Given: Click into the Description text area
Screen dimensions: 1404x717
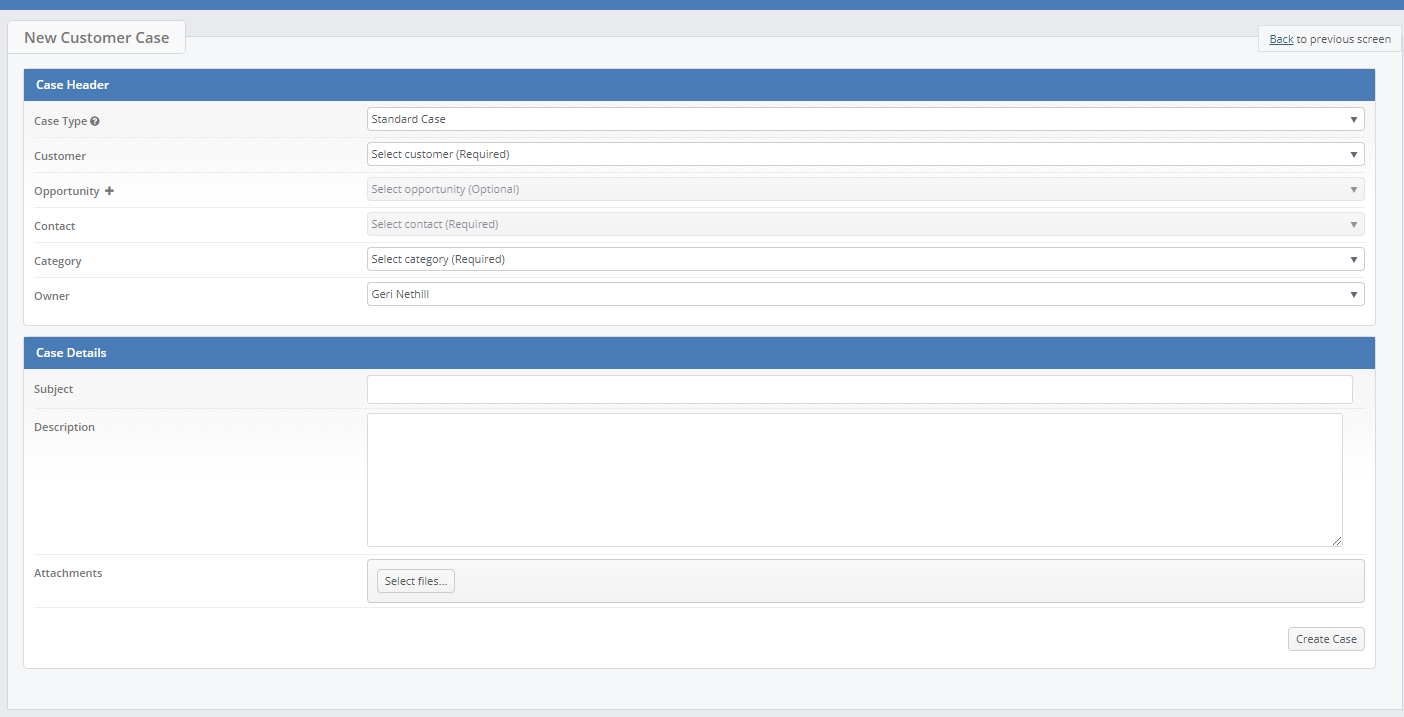Looking at the screenshot, I should (x=855, y=480).
